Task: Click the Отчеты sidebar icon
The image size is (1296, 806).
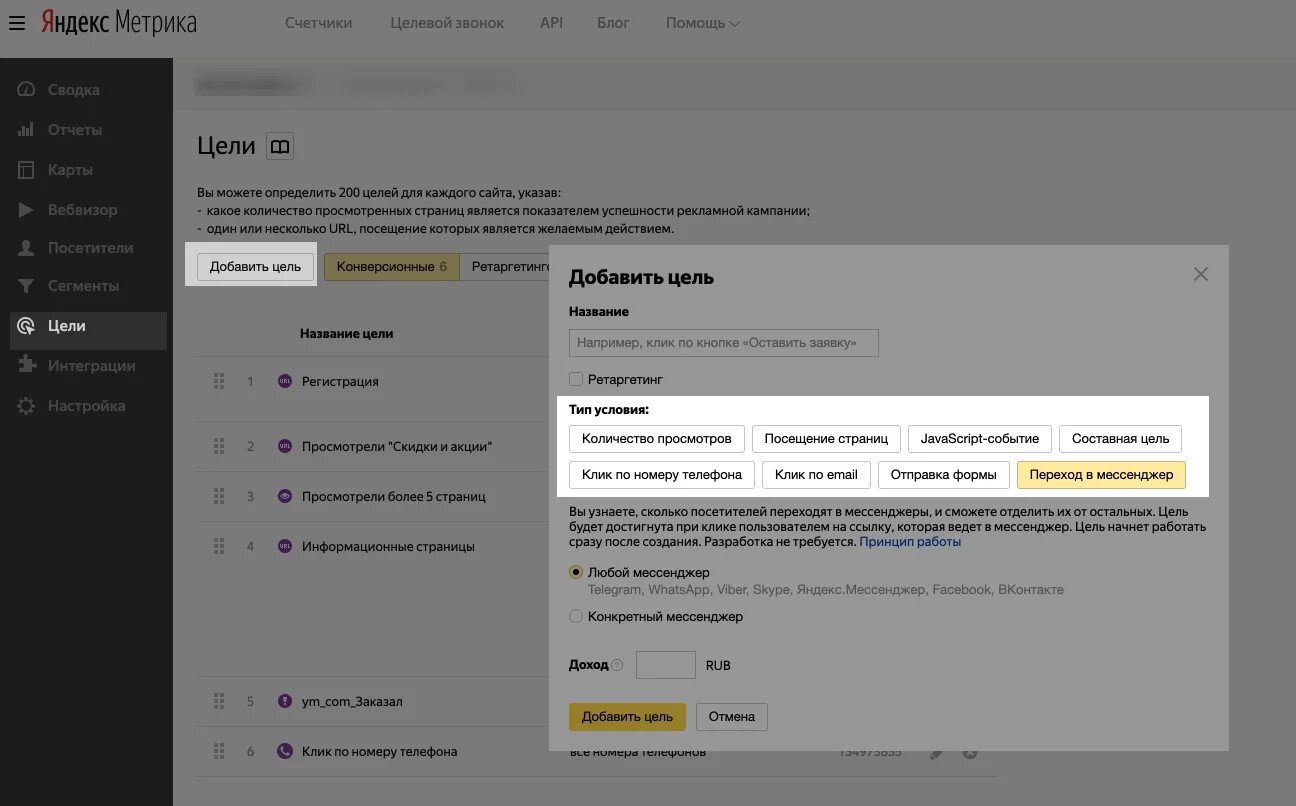Action: [x=27, y=130]
